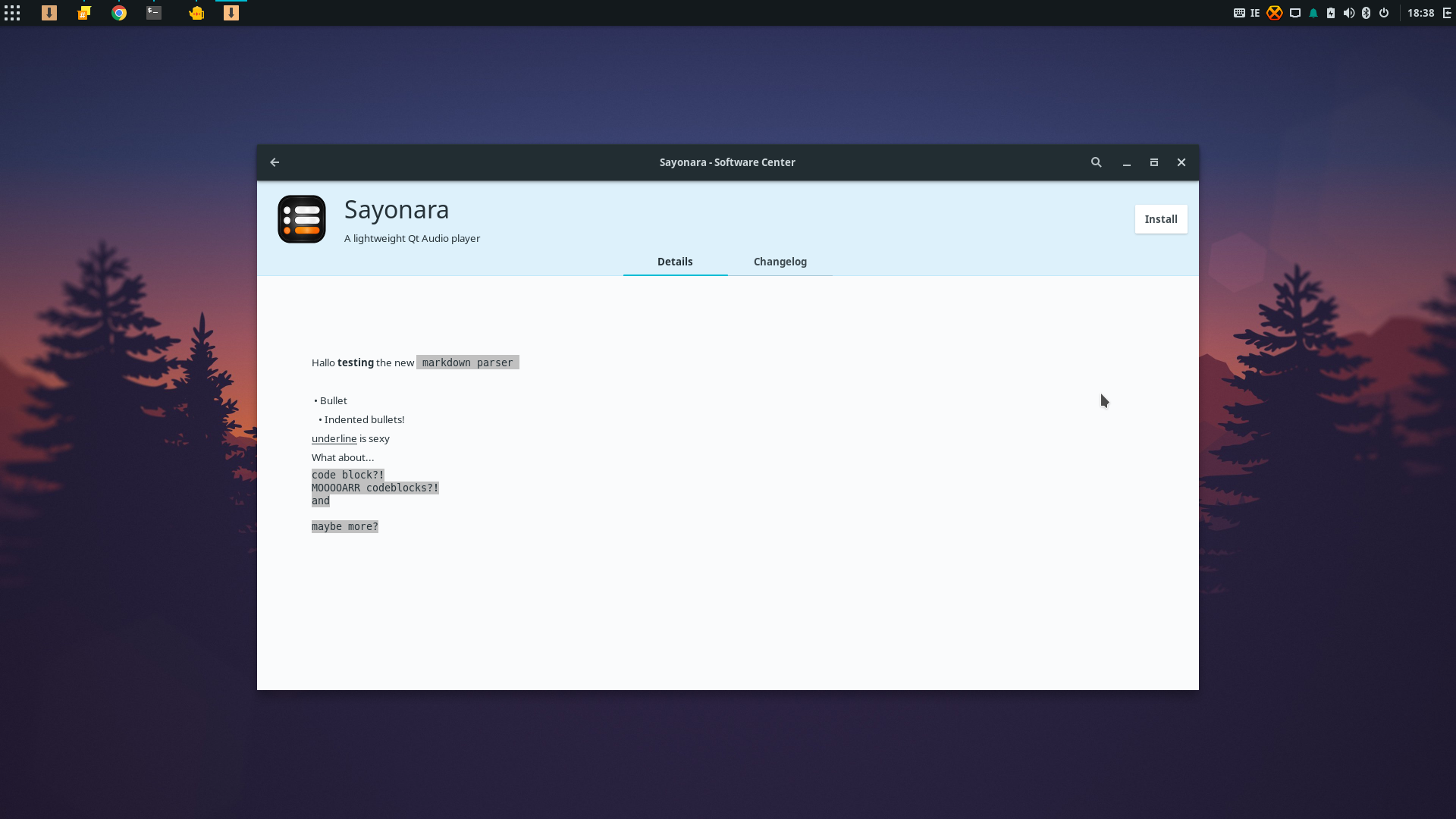Open the Bluetooth tray menu
This screenshot has height=819, width=1456.
1367,13
